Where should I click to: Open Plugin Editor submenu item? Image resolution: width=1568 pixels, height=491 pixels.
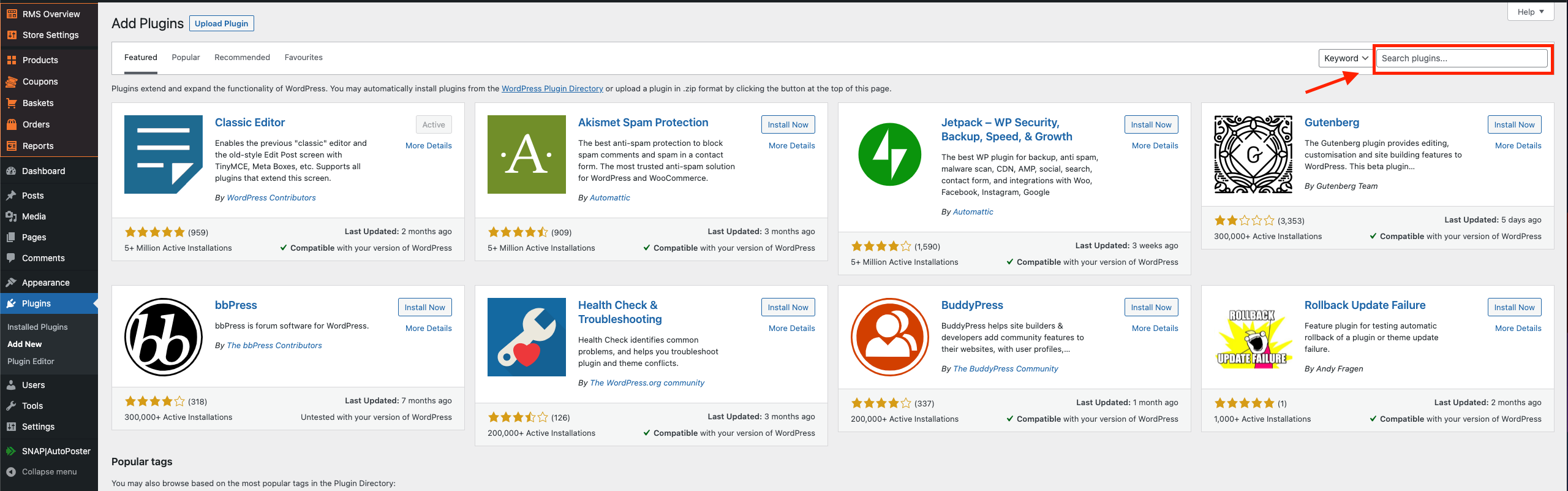point(31,362)
